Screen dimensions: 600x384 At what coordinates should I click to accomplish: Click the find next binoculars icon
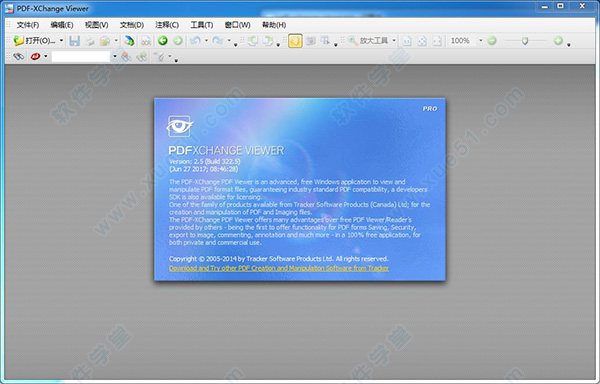point(142,57)
